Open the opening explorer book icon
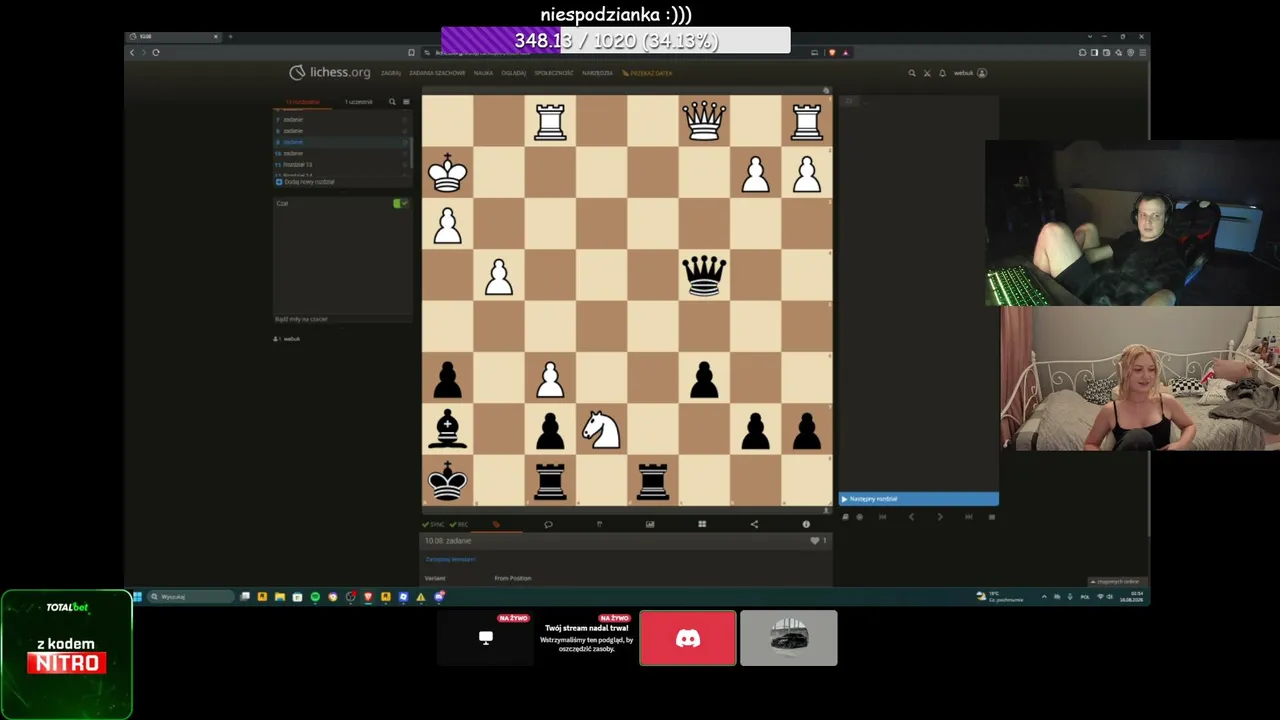This screenshot has width=1280, height=720. 845,517
